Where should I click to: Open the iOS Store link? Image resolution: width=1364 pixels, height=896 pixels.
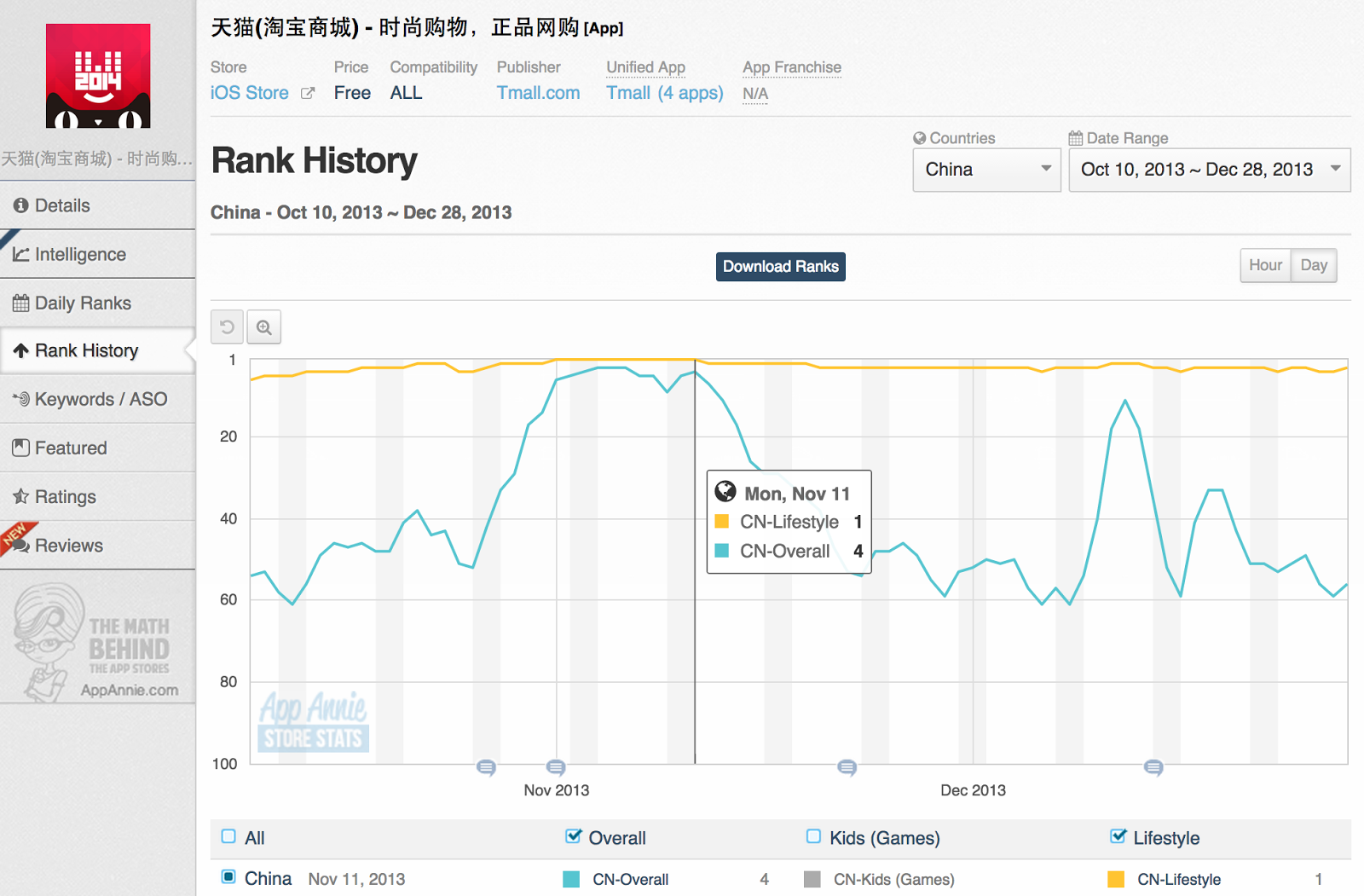[249, 93]
